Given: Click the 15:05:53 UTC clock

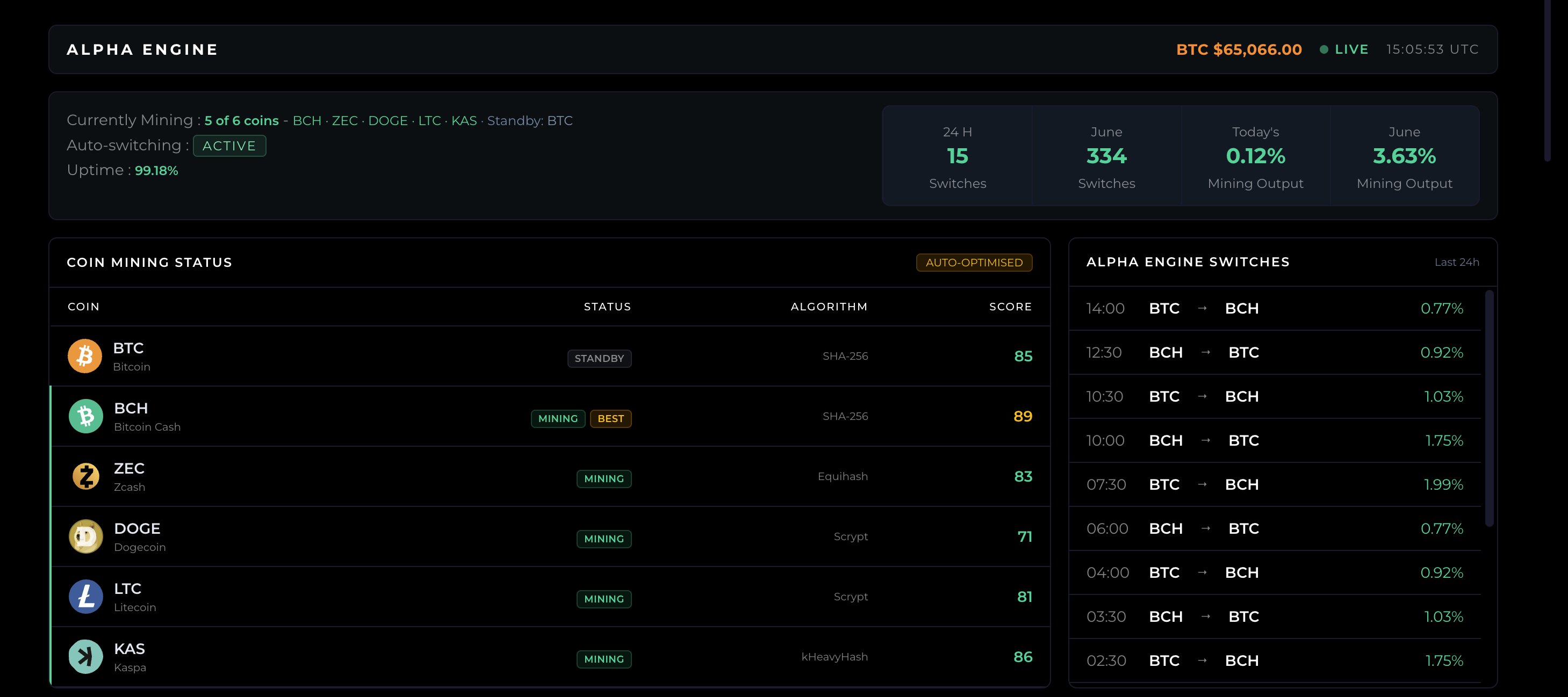Looking at the screenshot, I should tap(1432, 49).
